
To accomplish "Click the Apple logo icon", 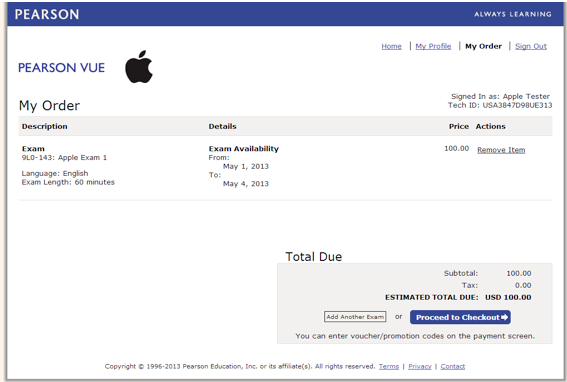I will [x=139, y=67].
